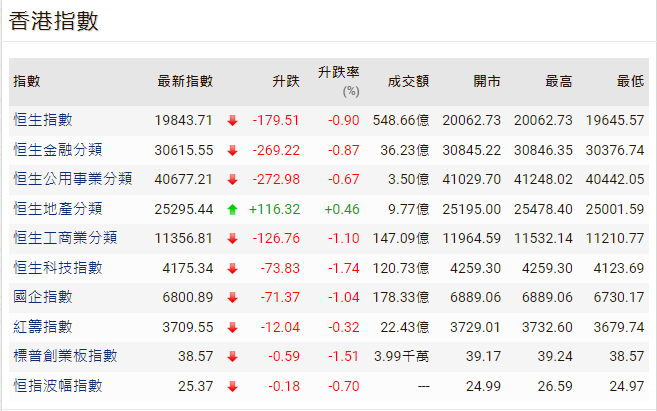Click the red down arrow for 紅籌指數
Screen dimensions: 657x411
(232, 327)
